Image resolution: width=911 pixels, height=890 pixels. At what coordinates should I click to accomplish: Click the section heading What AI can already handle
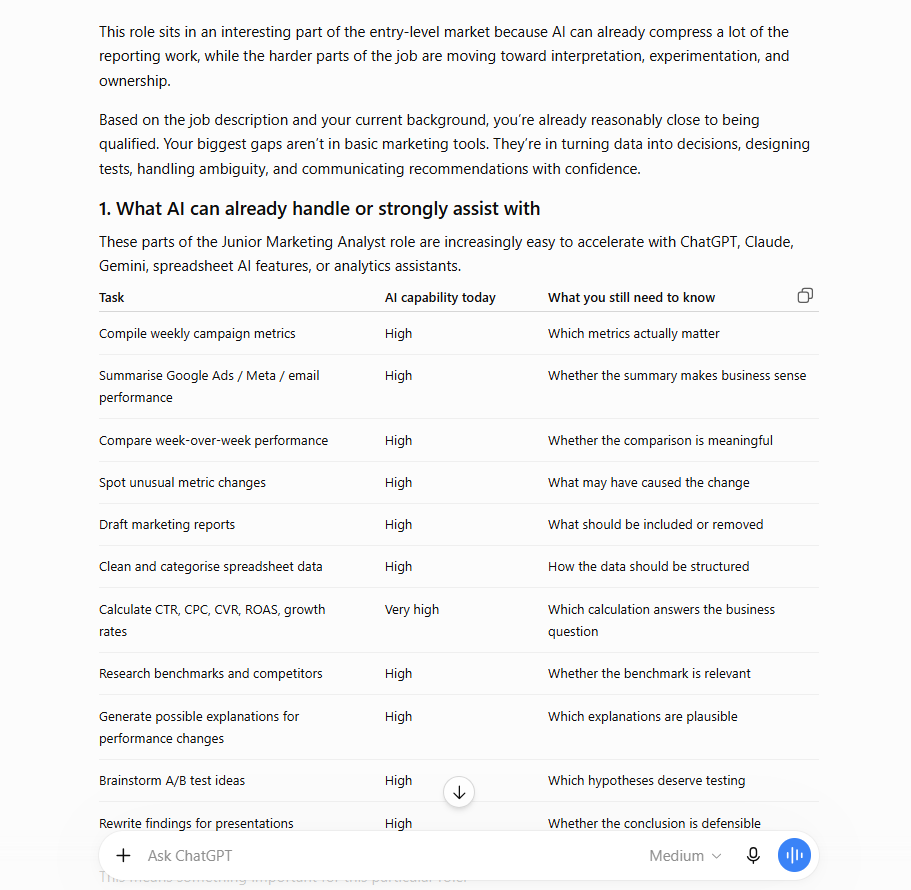tap(320, 209)
